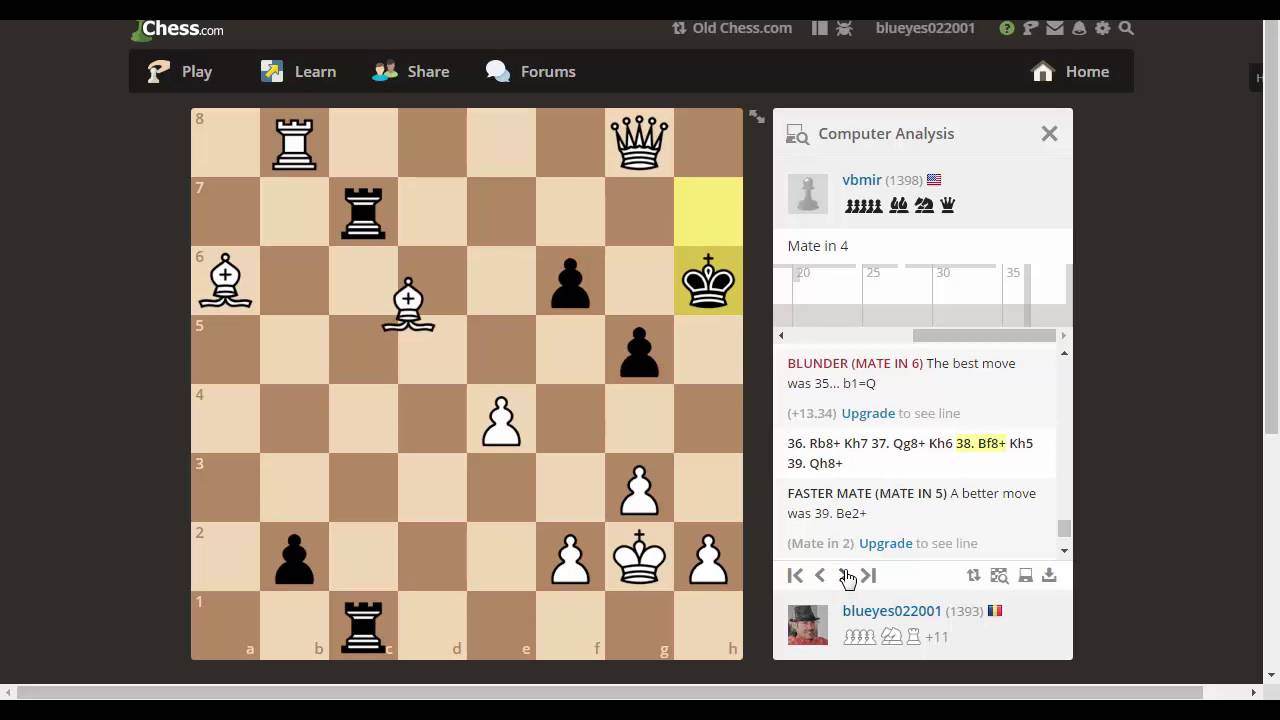Open vbmir player profile link
This screenshot has width=1280, height=720.
point(862,180)
